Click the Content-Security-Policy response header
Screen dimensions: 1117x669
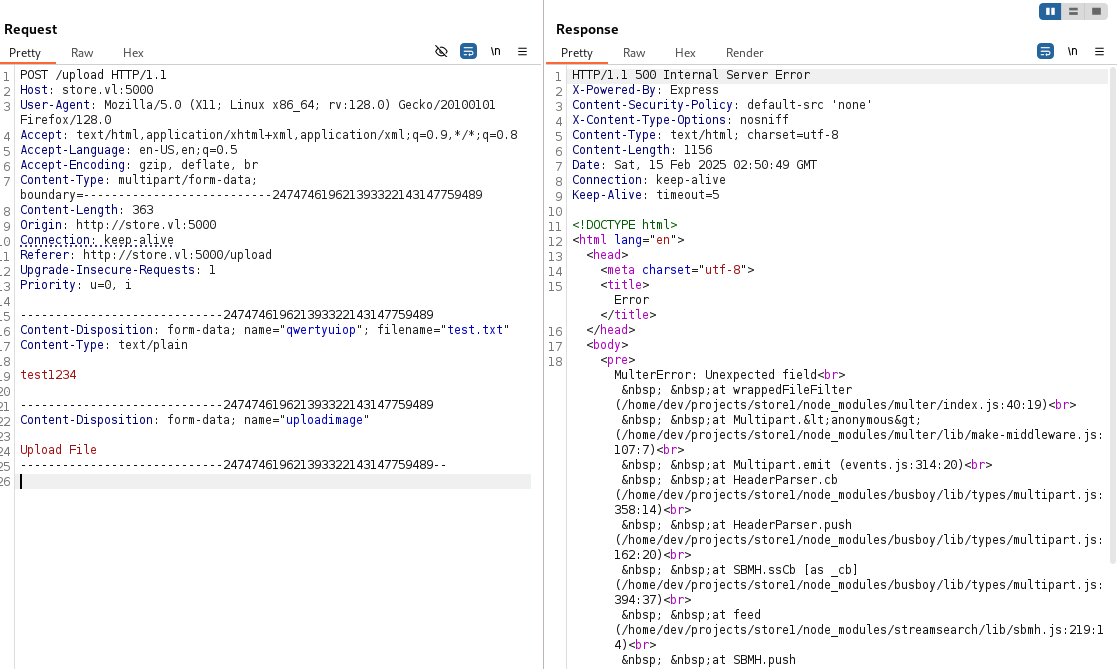(x=722, y=105)
